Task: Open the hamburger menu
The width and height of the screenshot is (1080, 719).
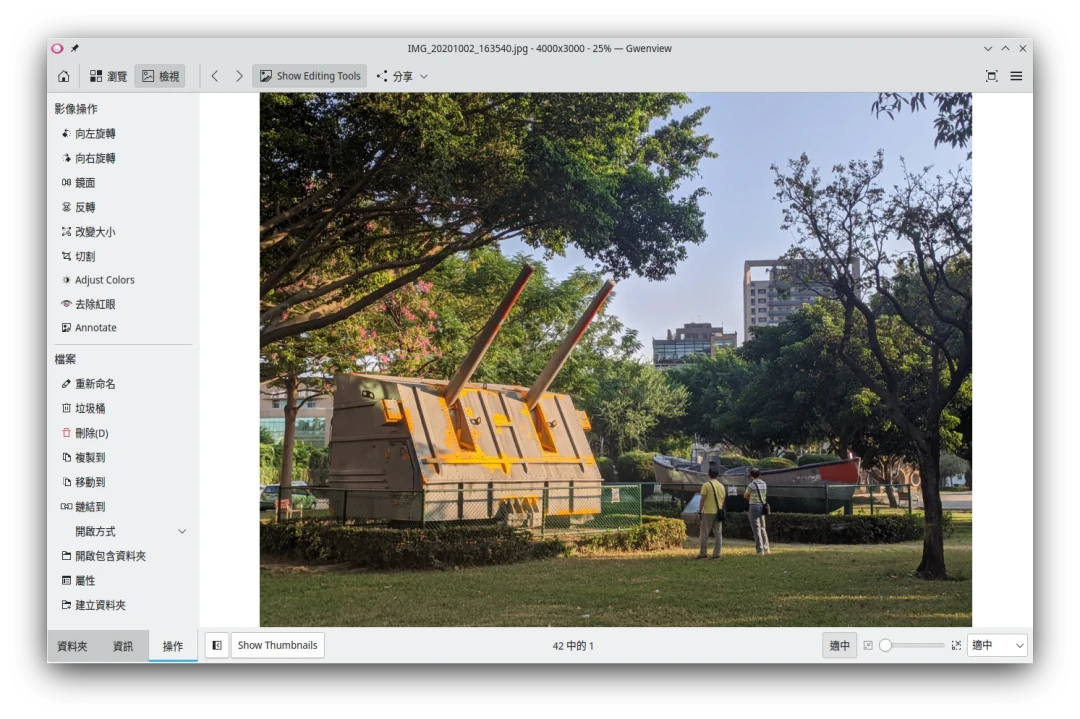Action: click(x=1016, y=76)
